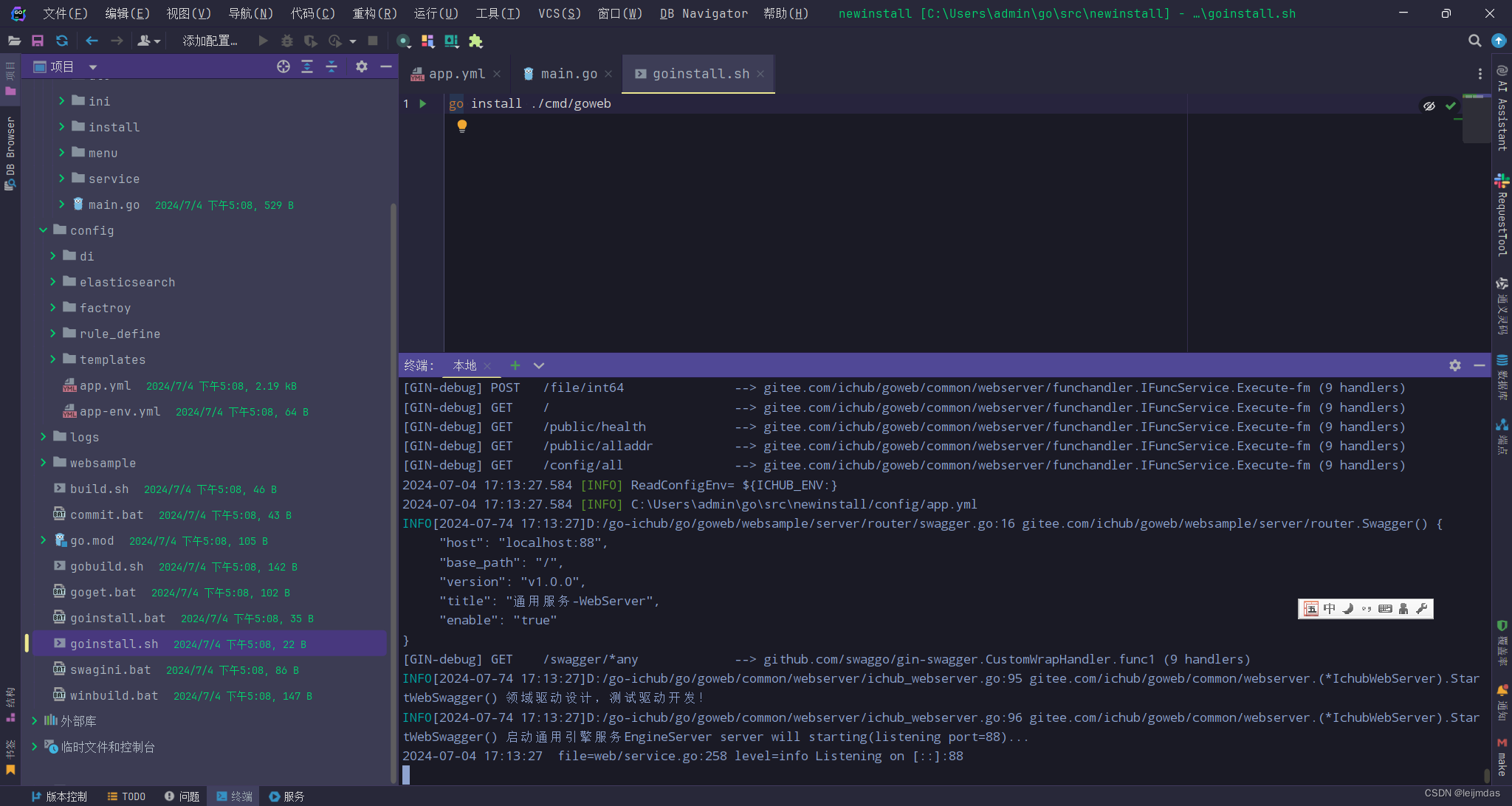Expand the logs folder
1512x806 pixels.
[44, 437]
